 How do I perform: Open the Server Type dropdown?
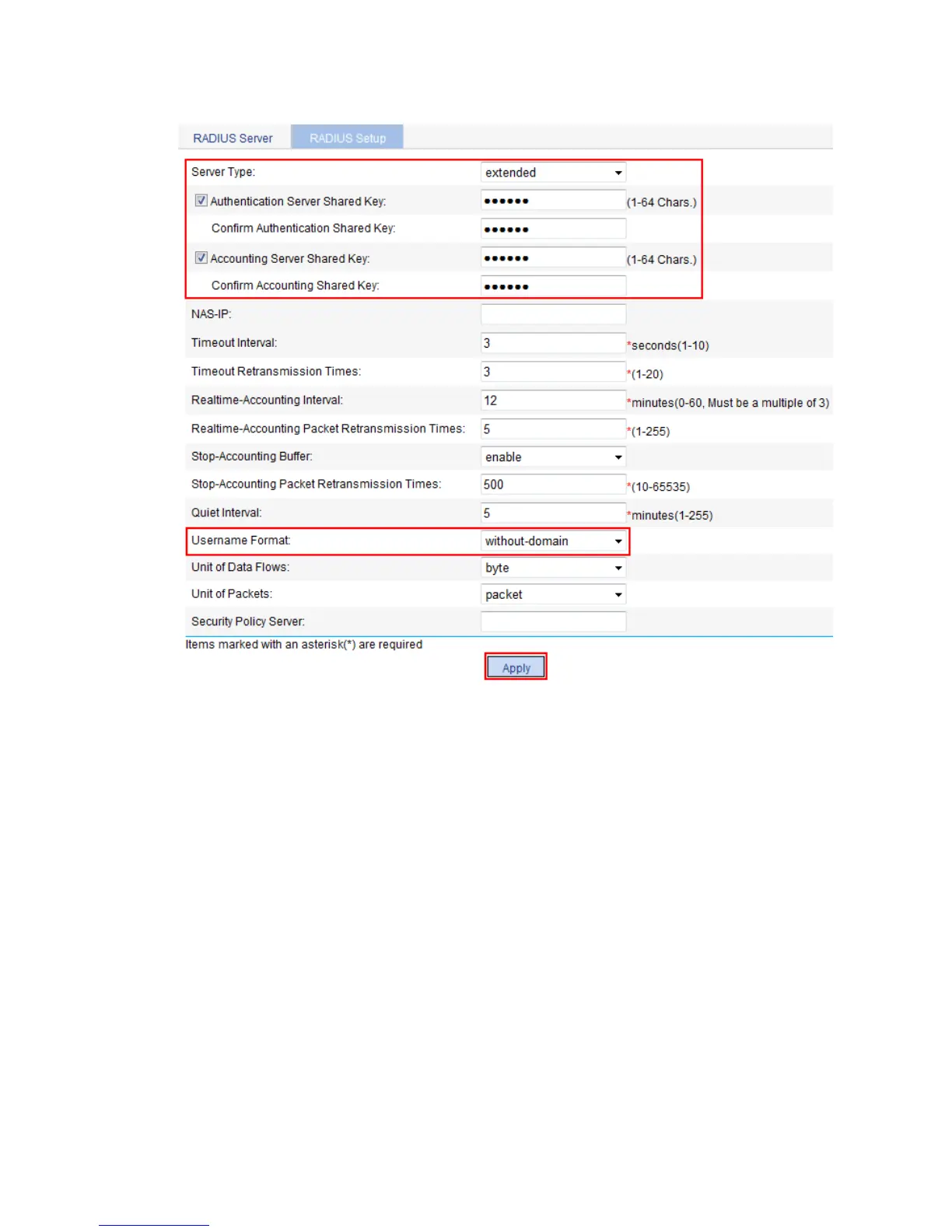point(553,173)
